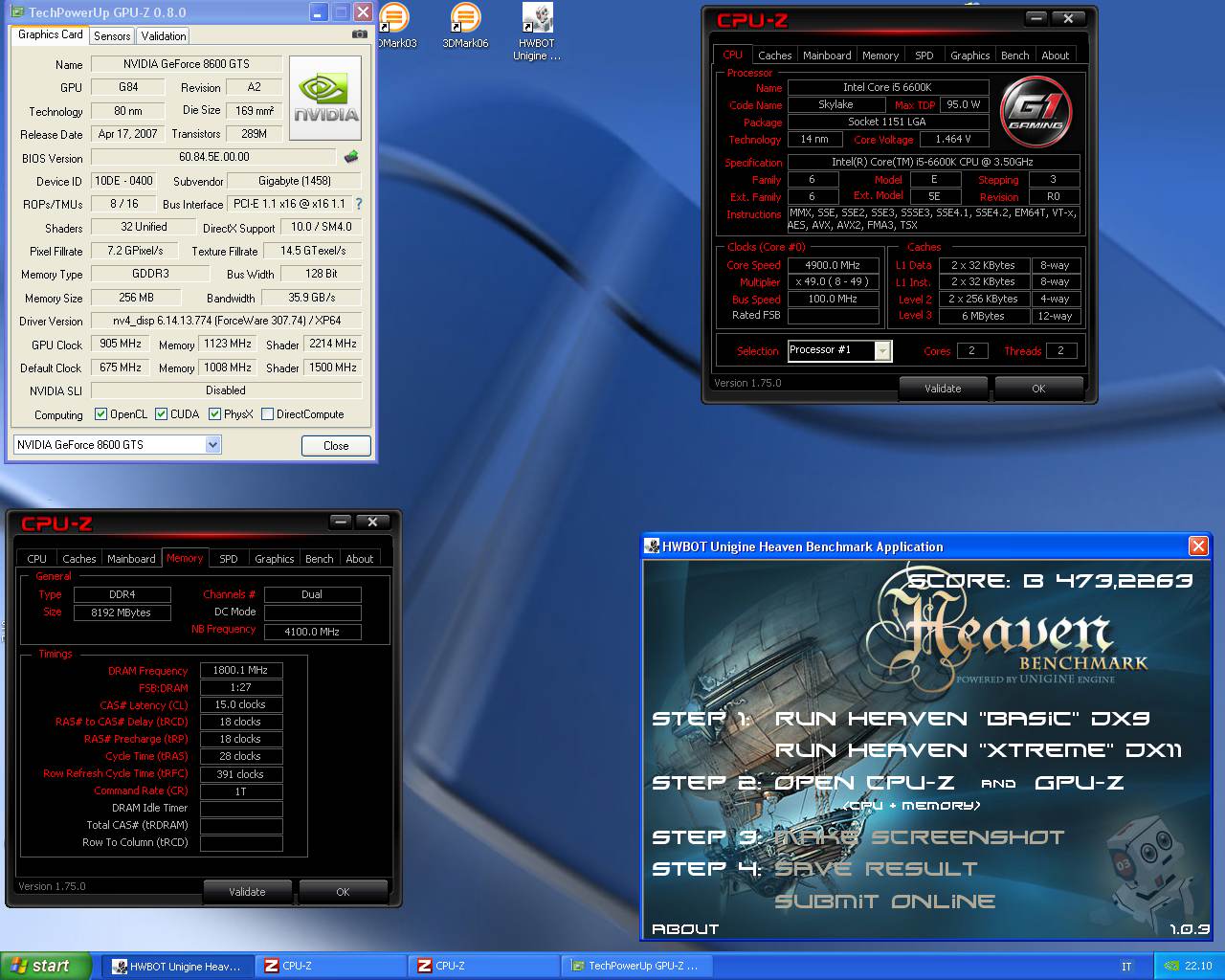This screenshot has width=1225, height=980.
Task: Open the 3DMark03 desktop shortcut
Action: tap(395, 26)
